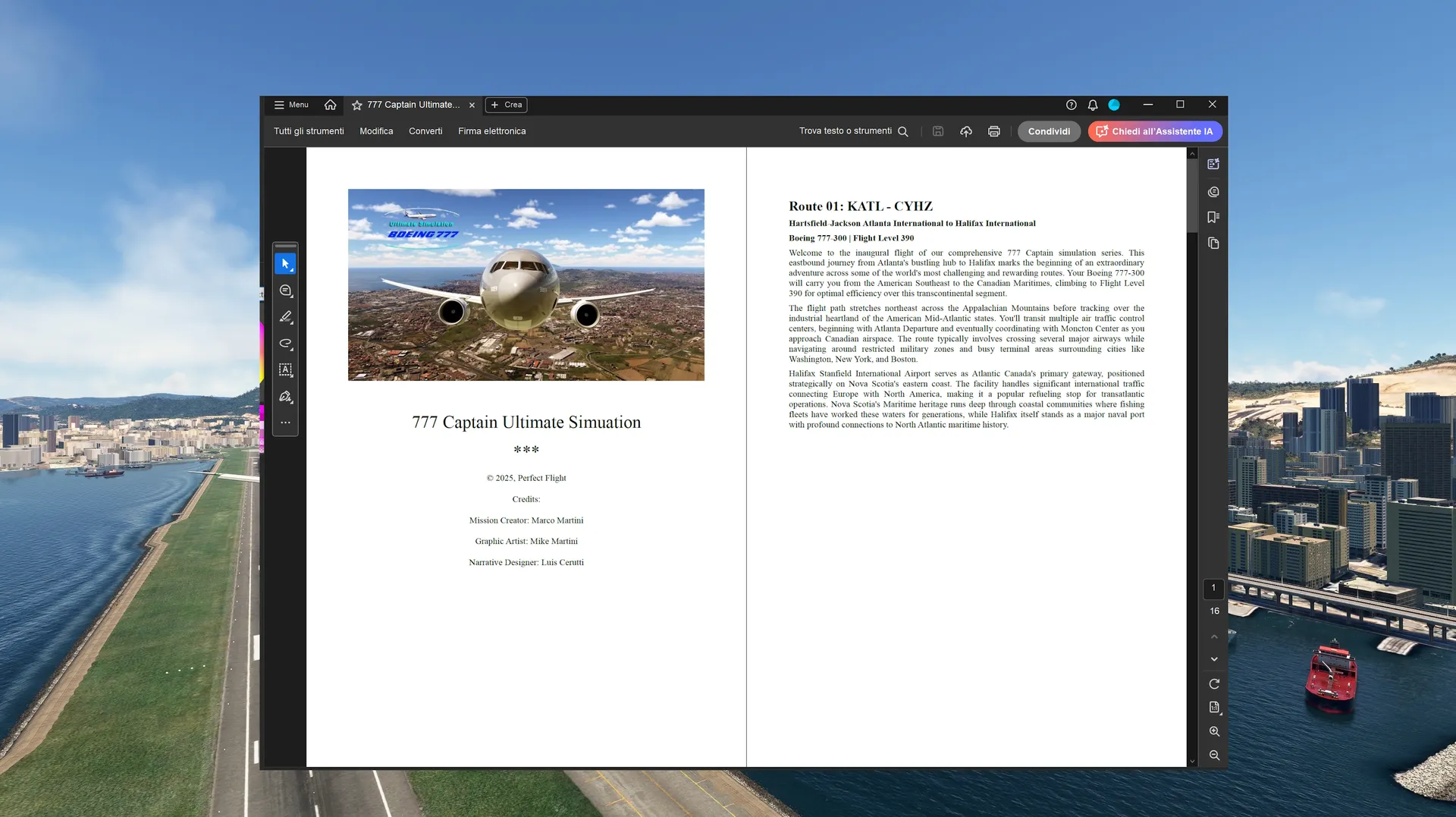This screenshot has width=1456, height=817.
Task: Maximize the Acrobat window
Action: point(1180,105)
